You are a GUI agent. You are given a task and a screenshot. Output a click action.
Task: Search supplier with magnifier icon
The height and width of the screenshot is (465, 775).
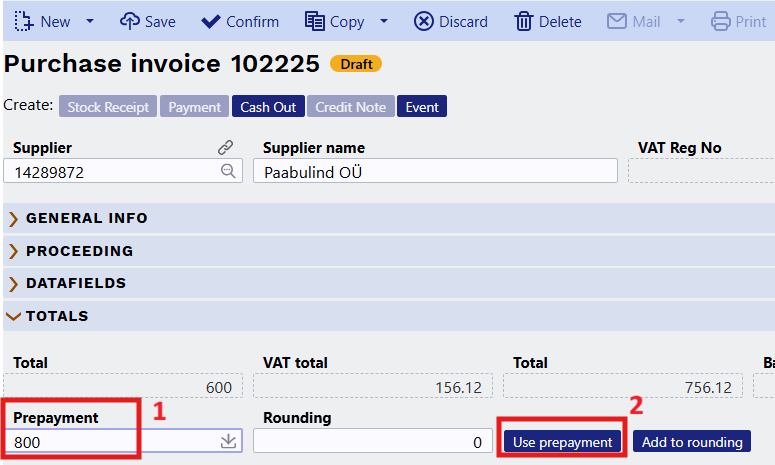point(228,171)
